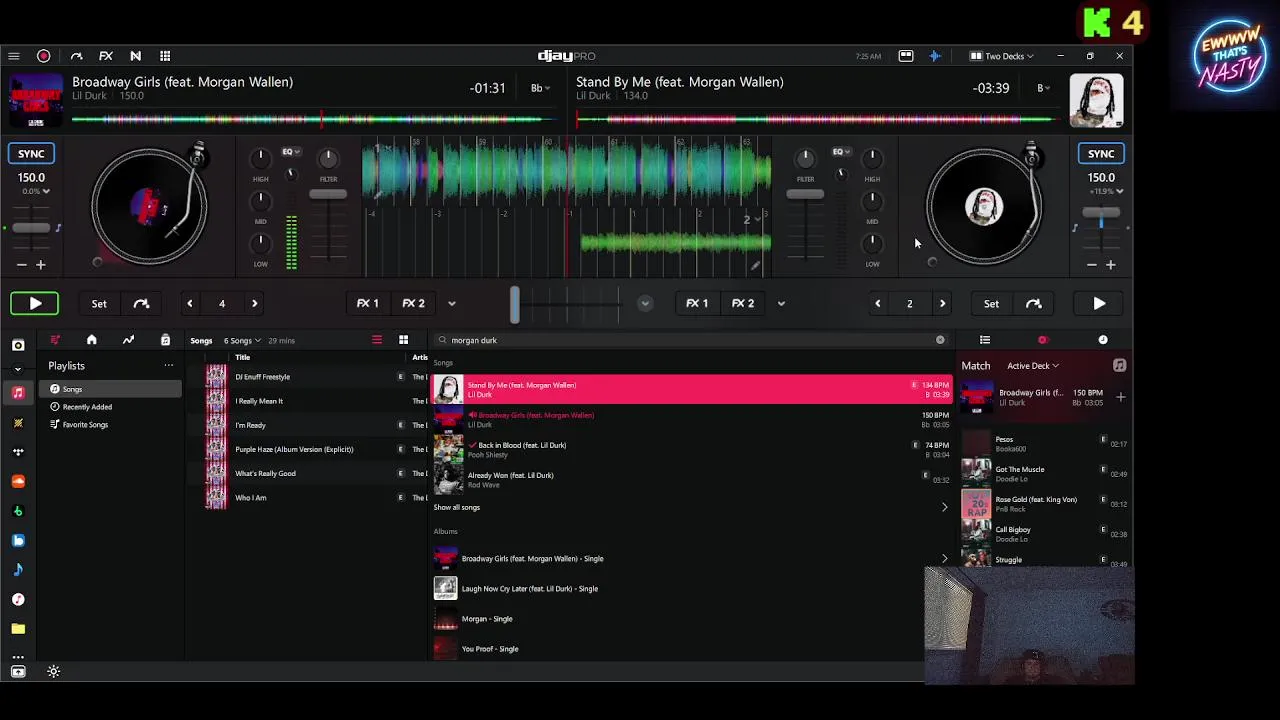Viewport: 1280px width, 720px height.
Task: Open the sampler grid icon in top toolbar
Action: [x=165, y=56]
